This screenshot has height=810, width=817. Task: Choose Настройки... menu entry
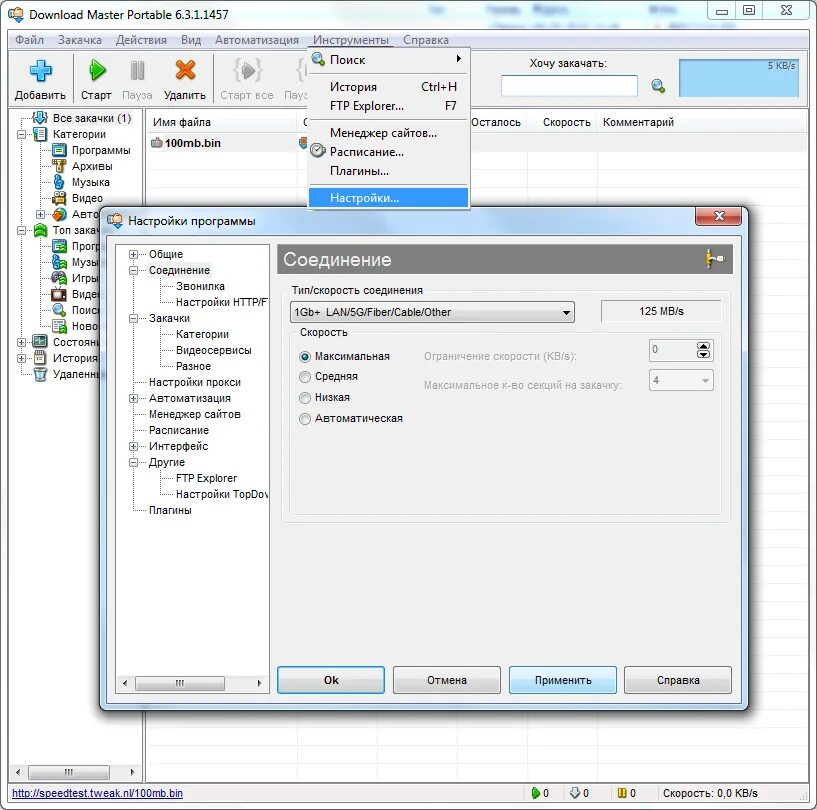(389, 198)
